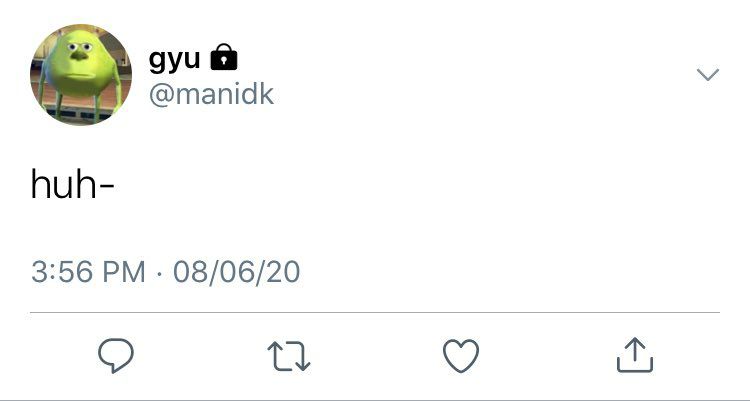Visit the @manidk handle link

211,94
